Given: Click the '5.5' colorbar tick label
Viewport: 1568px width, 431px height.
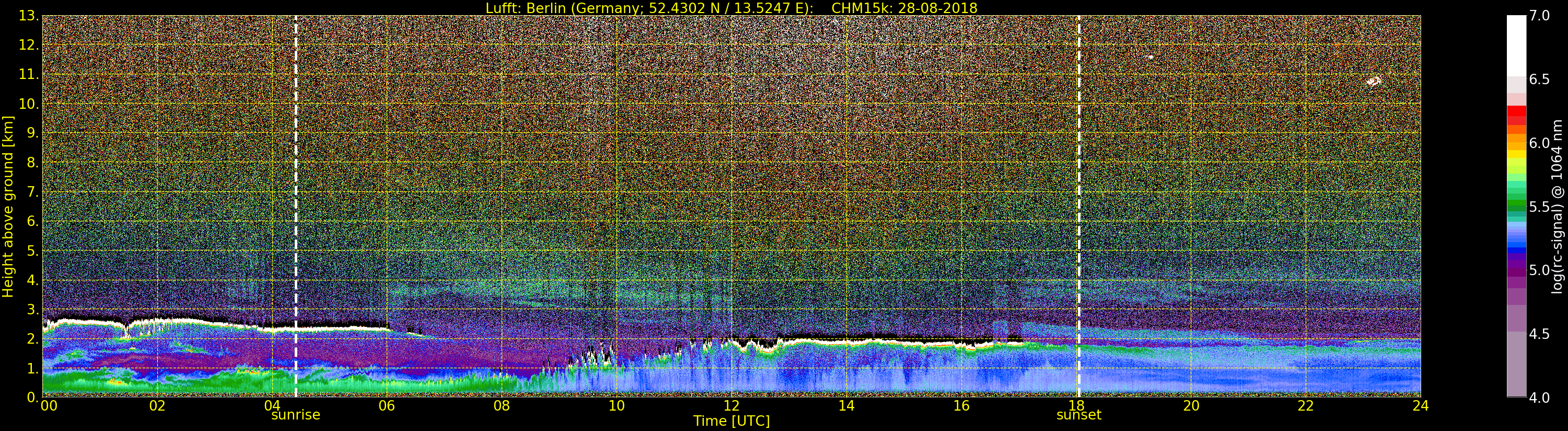Looking at the screenshot, I should [1539, 207].
